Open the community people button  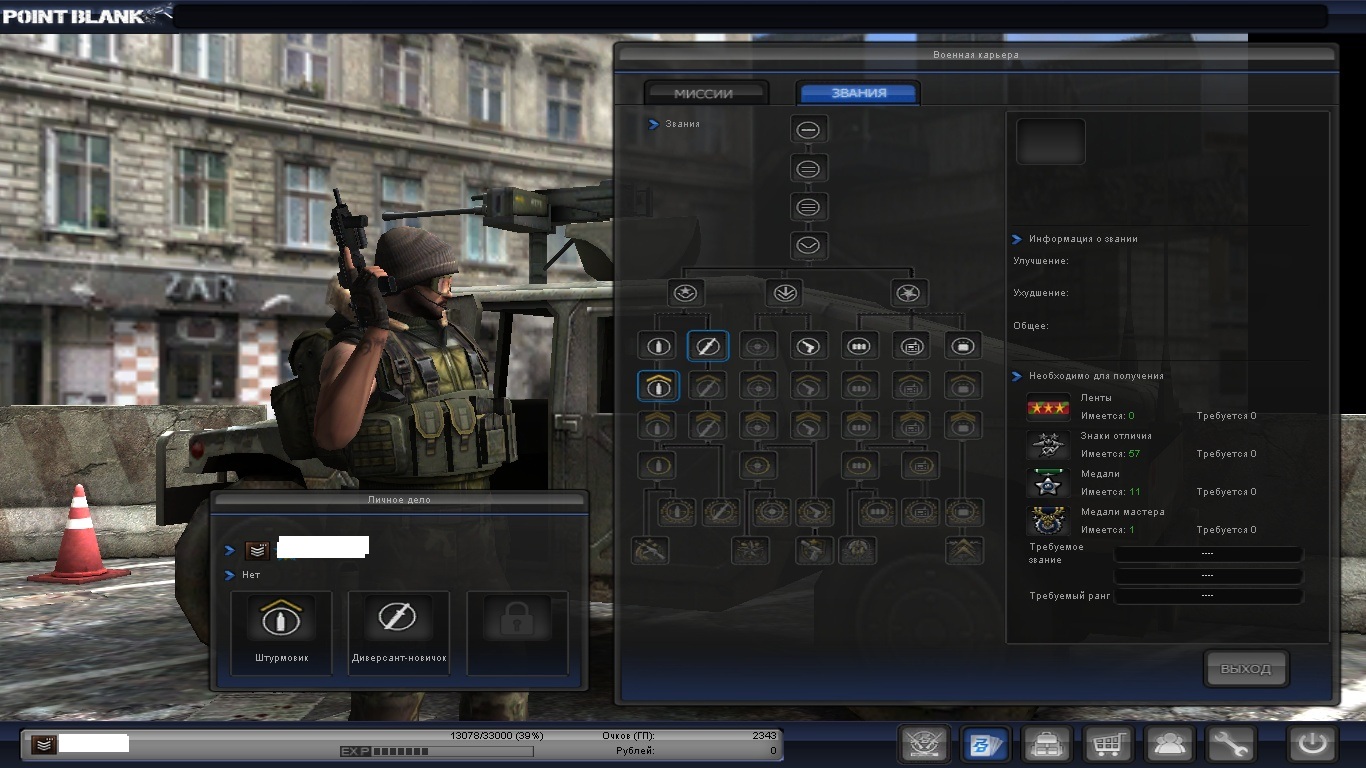coord(1169,744)
